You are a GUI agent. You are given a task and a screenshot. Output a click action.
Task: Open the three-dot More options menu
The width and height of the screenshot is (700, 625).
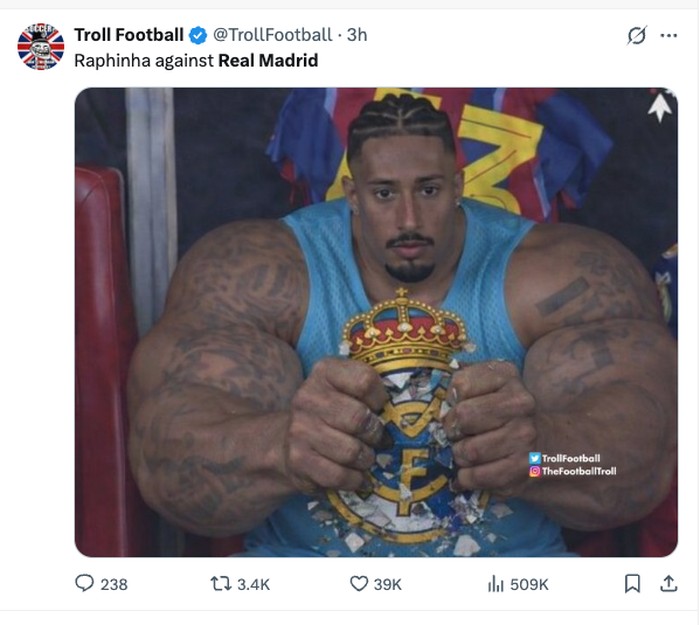tap(668, 35)
